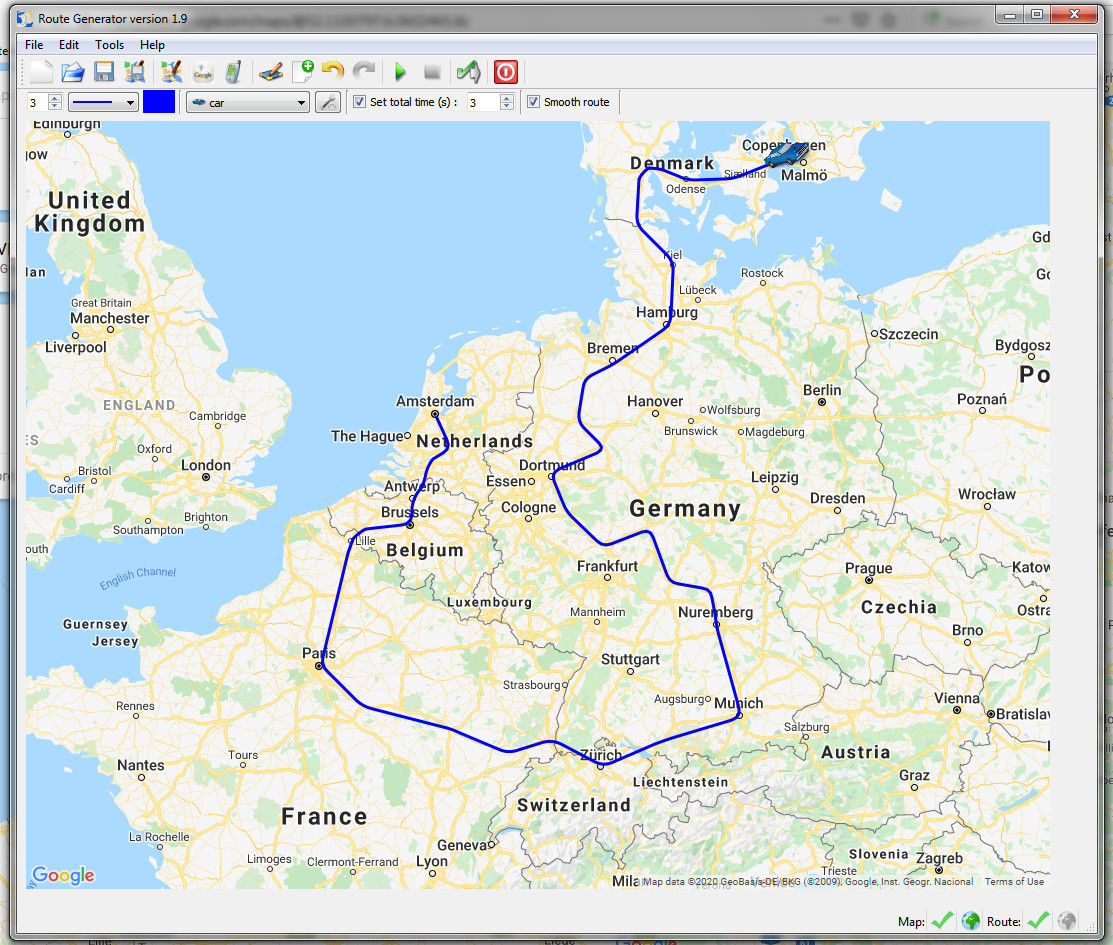Create a new project with the blank page icon
The width and height of the screenshot is (1113, 945).
40,72
